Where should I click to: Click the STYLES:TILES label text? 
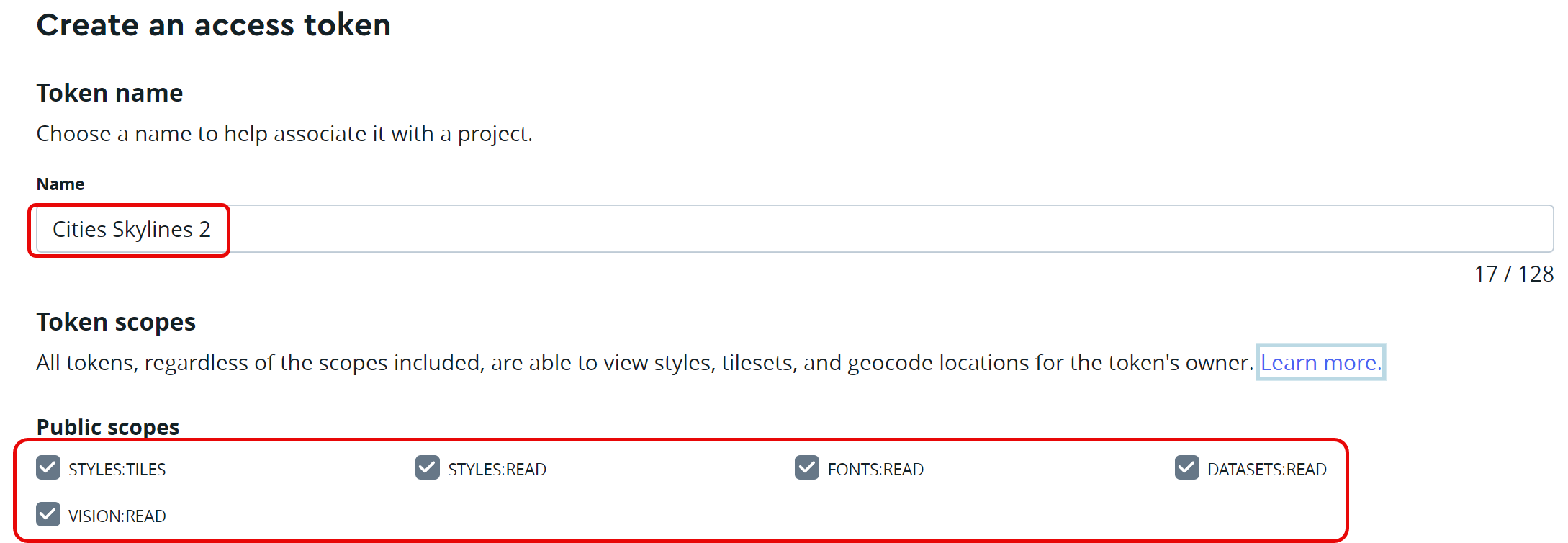(x=117, y=469)
